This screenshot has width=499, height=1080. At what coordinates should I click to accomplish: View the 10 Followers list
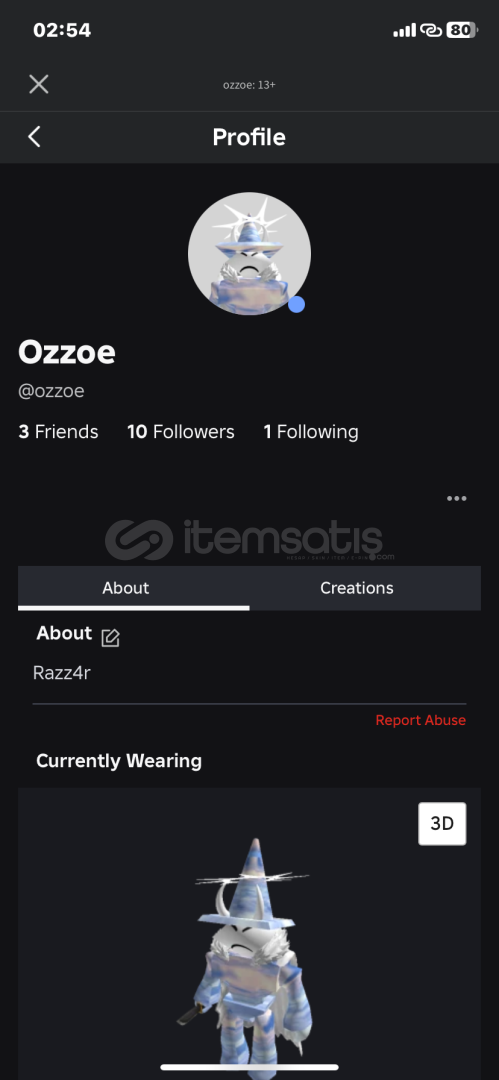point(181,432)
